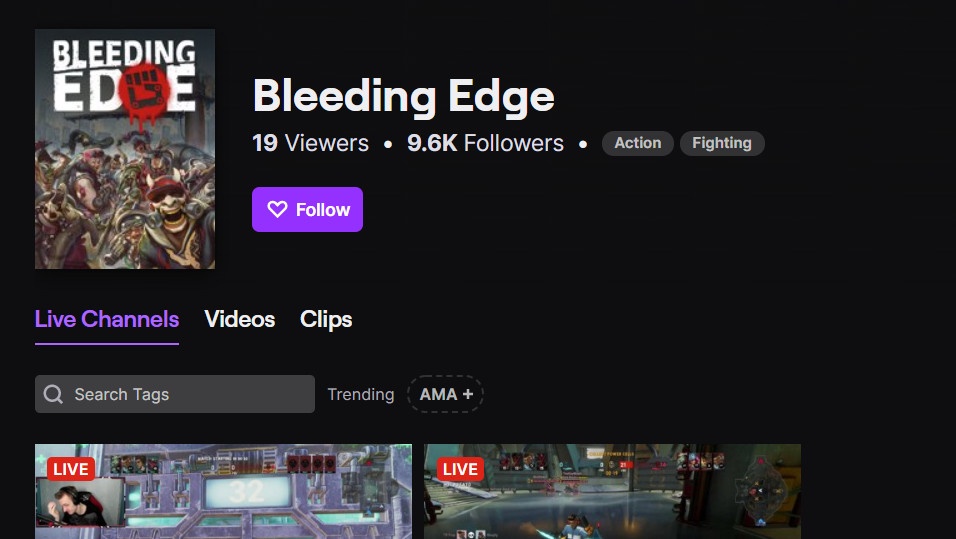This screenshot has width=956, height=539.
Task: Click the Bleeding Edge title heading
Action: coord(404,96)
